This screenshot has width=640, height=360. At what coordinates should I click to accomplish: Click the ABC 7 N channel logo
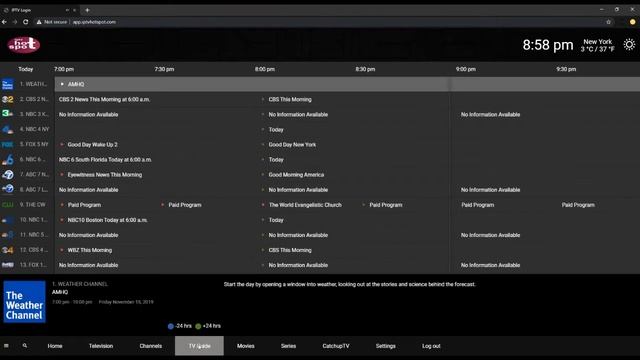pyautogui.click(x=7, y=174)
